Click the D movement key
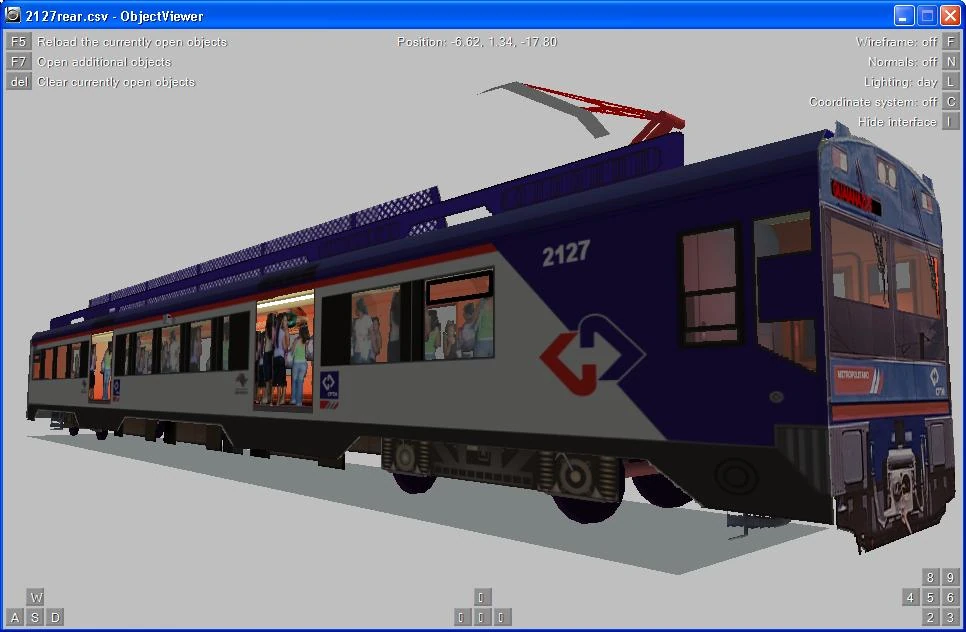The image size is (966, 632). [55, 617]
